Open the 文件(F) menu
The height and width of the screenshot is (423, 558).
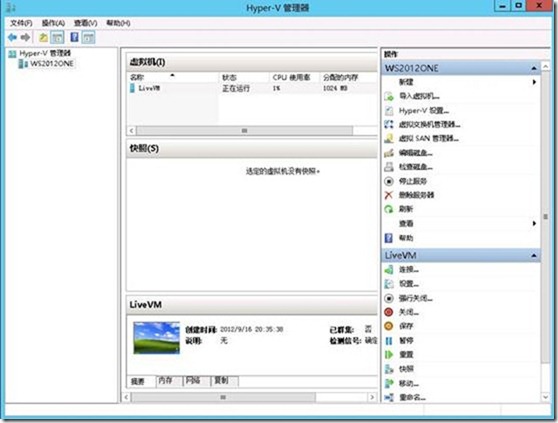click(21, 23)
